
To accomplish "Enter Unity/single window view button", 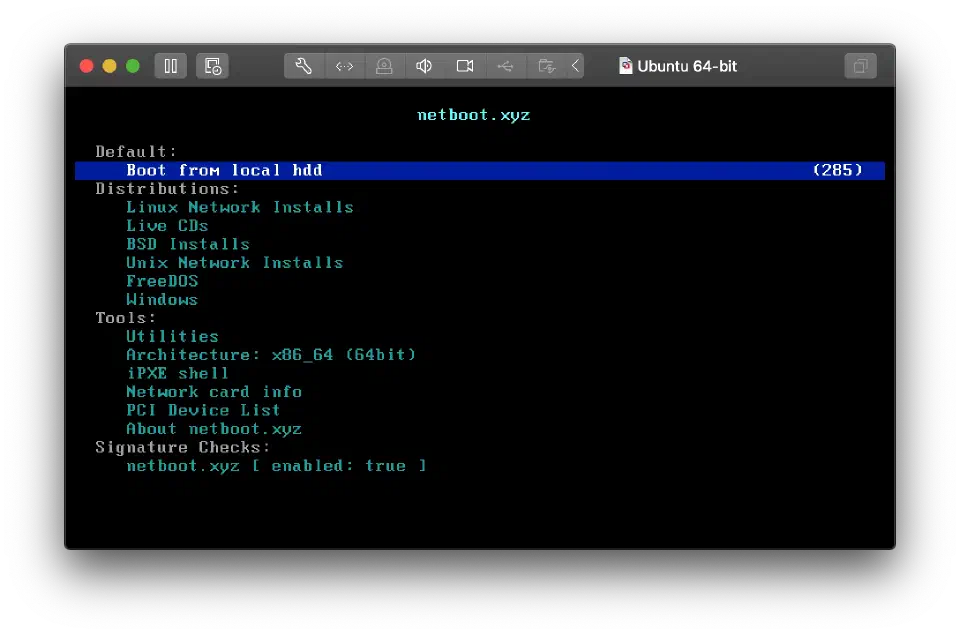I will (x=860, y=66).
